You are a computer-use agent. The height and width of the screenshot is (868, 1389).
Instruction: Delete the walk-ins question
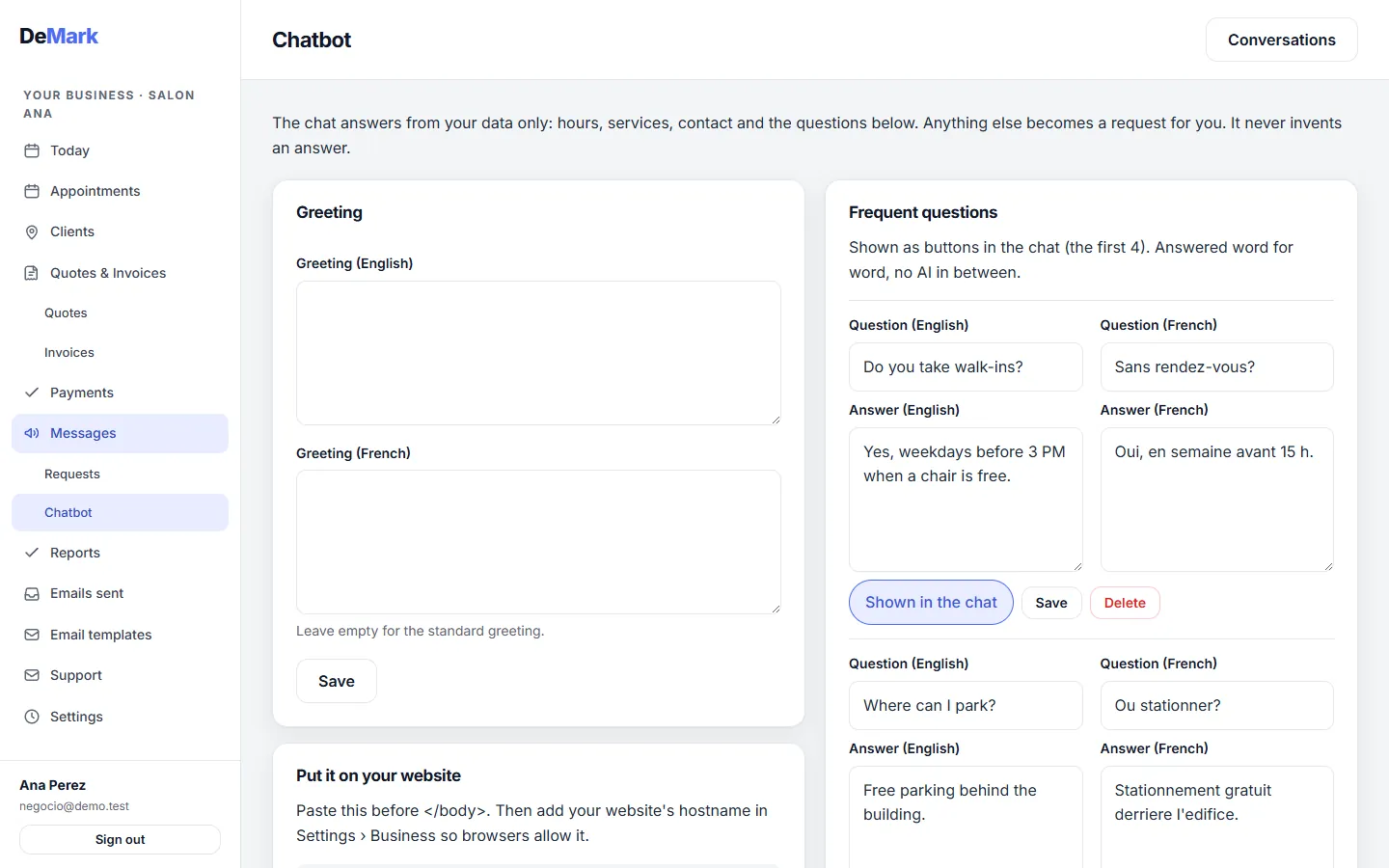(x=1125, y=603)
